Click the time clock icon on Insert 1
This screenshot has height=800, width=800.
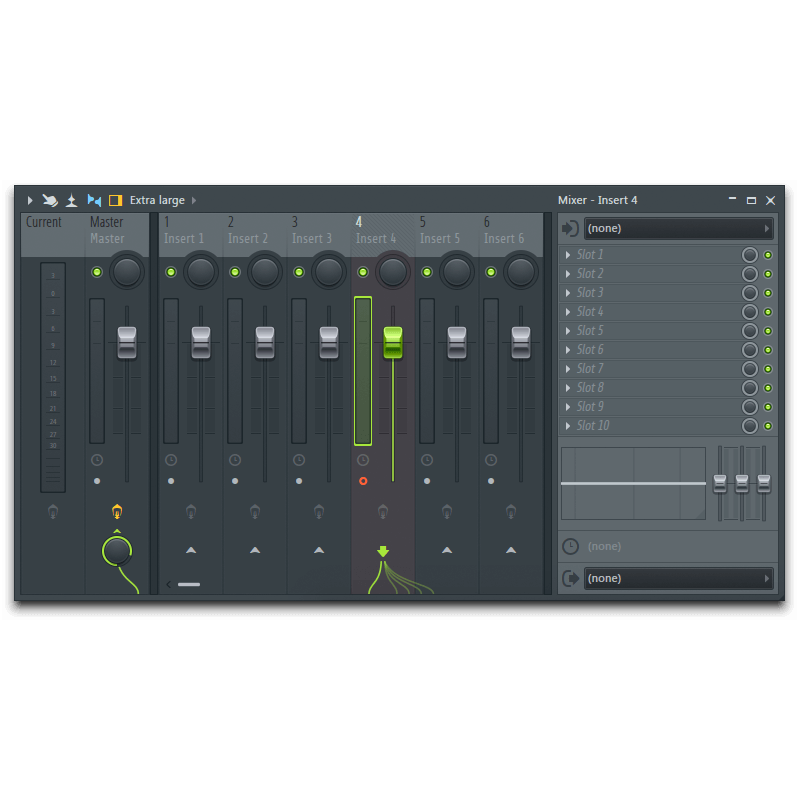point(171,460)
